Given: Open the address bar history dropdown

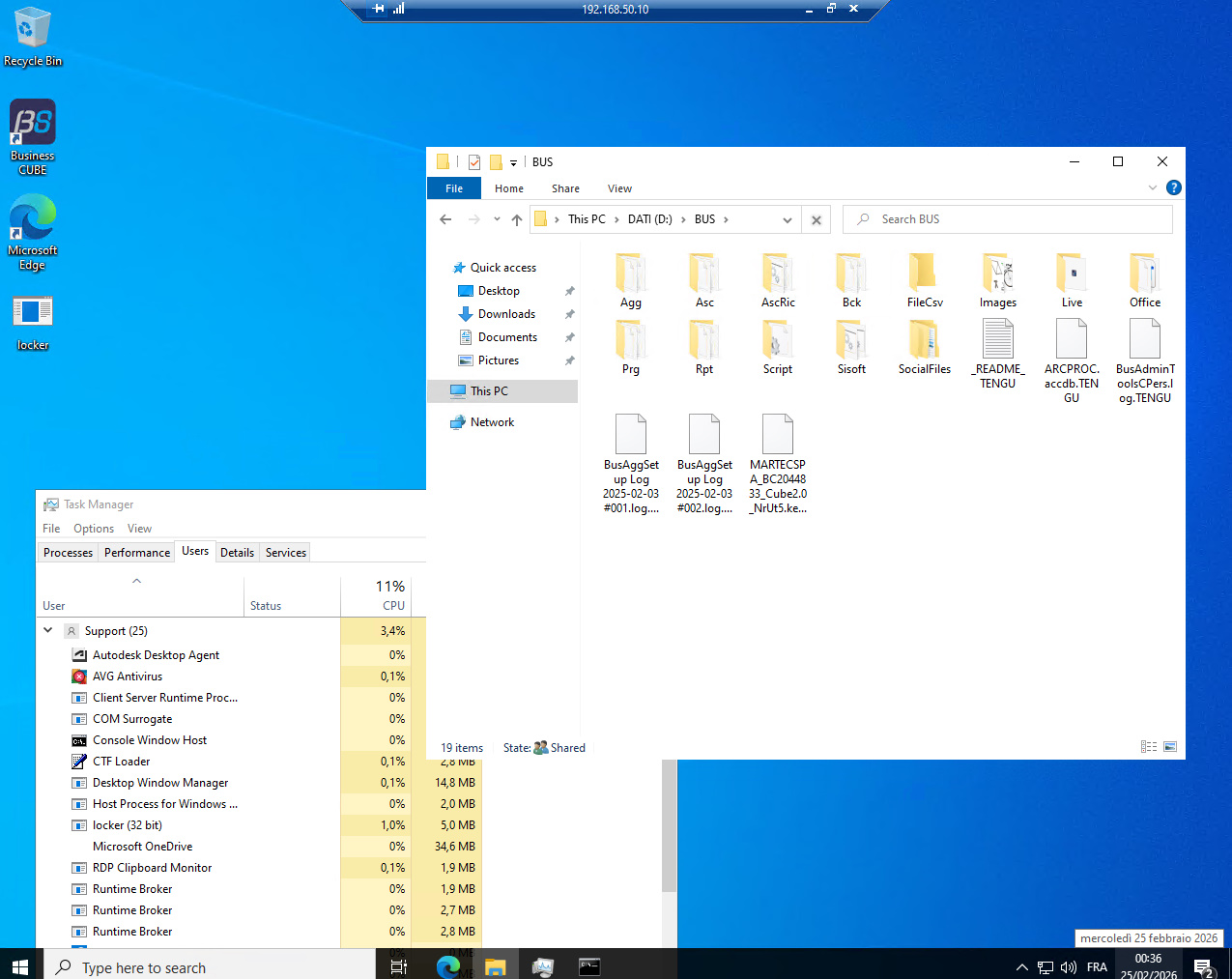Looking at the screenshot, I should pyautogui.click(x=788, y=219).
